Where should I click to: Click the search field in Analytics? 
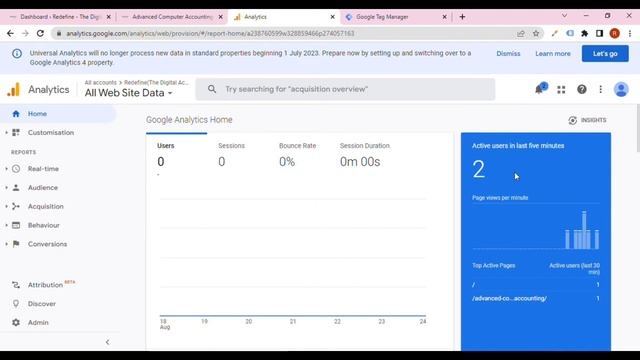pyautogui.click(x=345, y=89)
